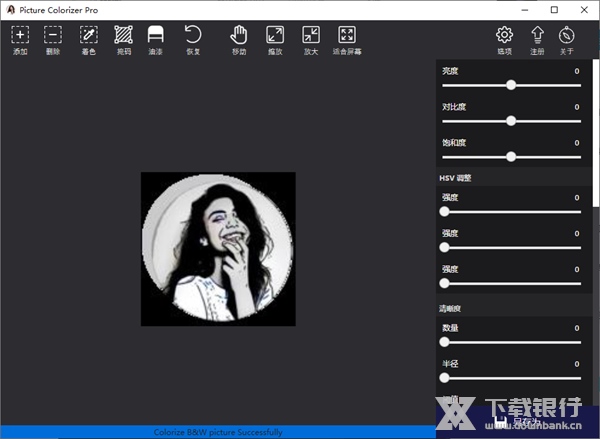Select the Colorize (着色) tool
Screen dimensions: 600x439
(89, 36)
